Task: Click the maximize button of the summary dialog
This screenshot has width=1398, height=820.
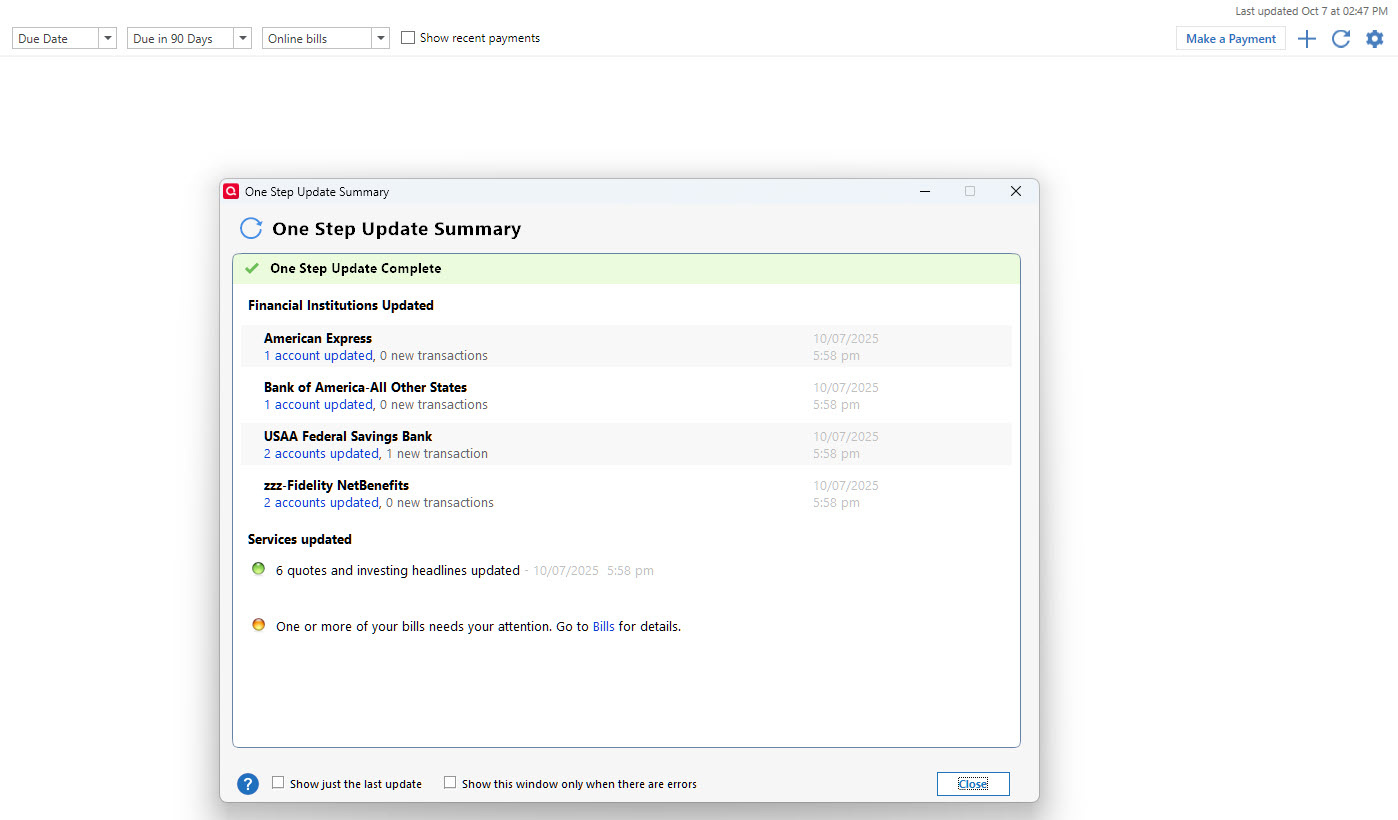Action: pyautogui.click(x=970, y=191)
